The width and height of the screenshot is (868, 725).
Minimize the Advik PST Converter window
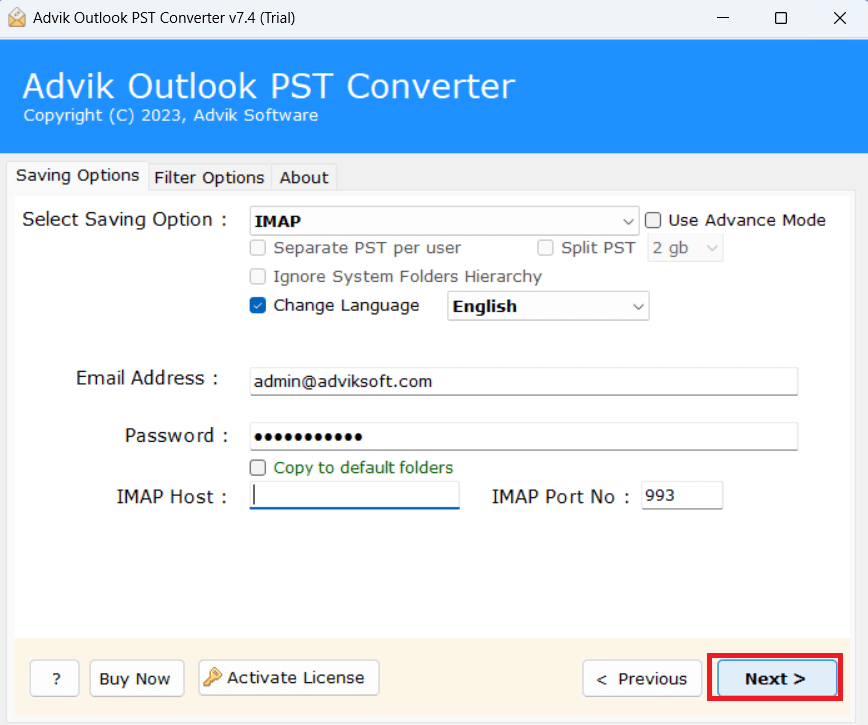click(722, 18)
